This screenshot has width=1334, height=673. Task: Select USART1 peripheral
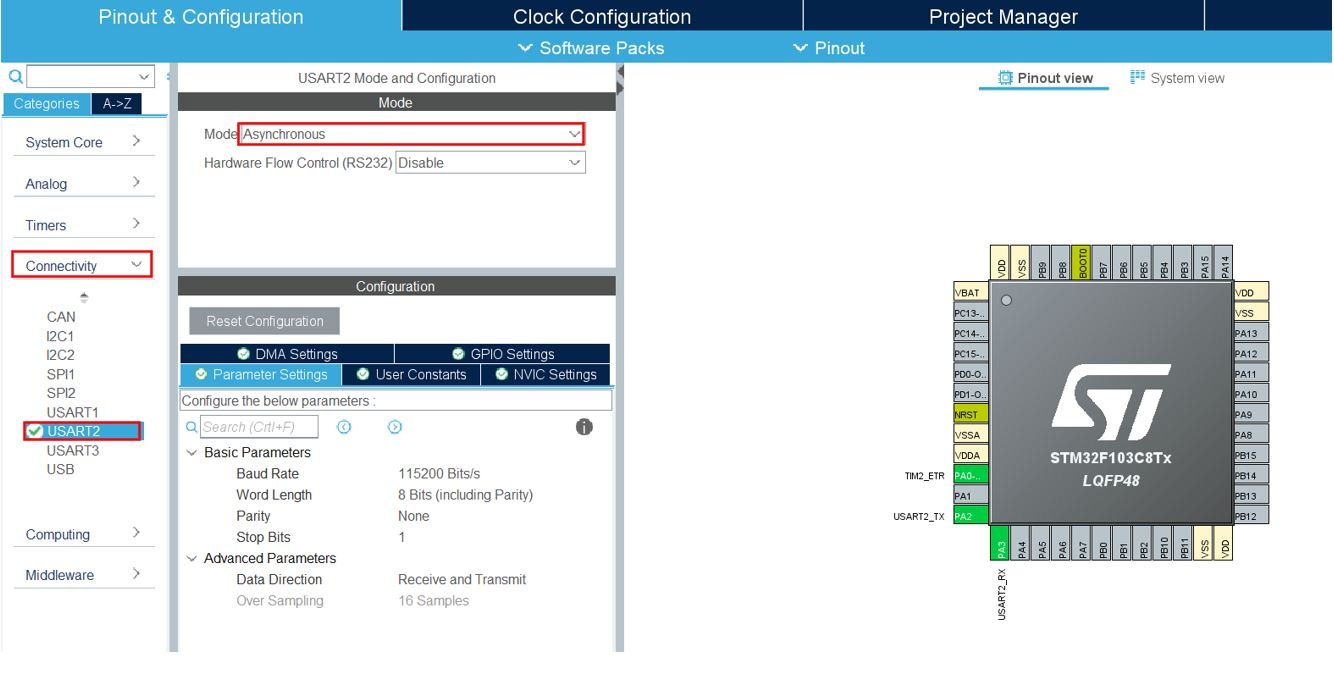point(73,412)
